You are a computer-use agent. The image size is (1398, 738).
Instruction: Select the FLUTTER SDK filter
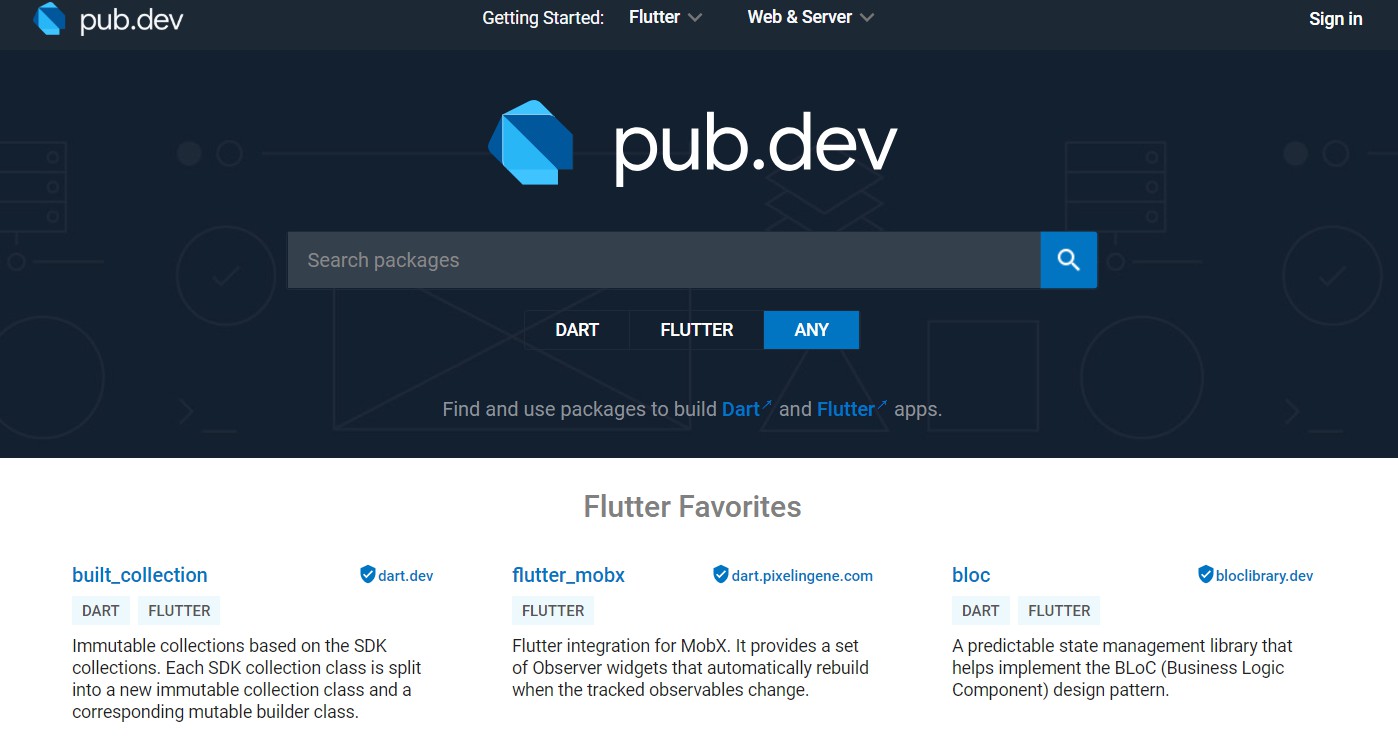(697, 330)
